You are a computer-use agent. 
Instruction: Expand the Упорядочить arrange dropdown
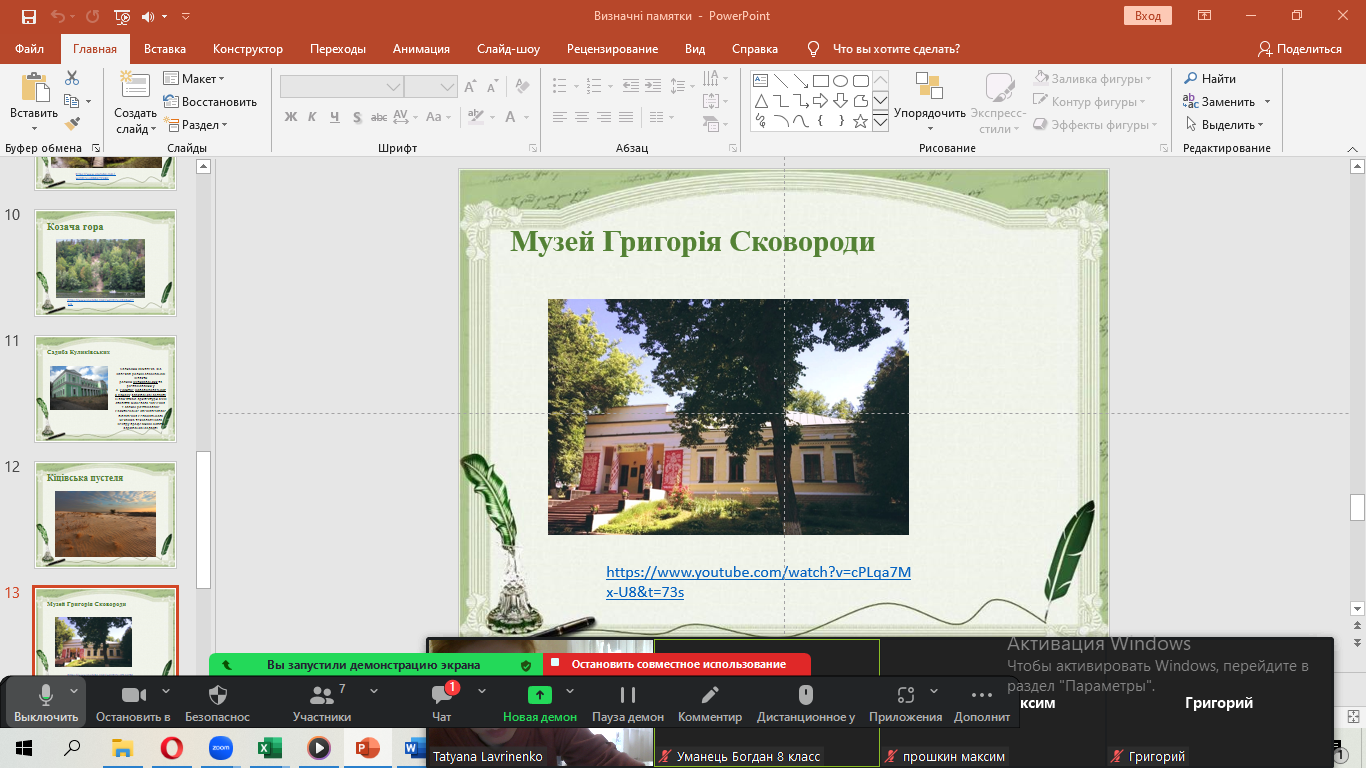tap(930, 113)
